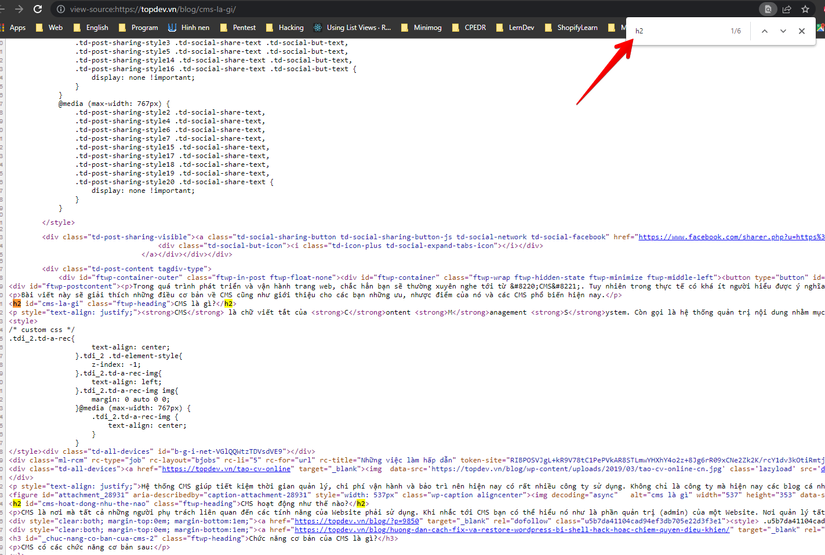Click the browser forward arrow

19,9
